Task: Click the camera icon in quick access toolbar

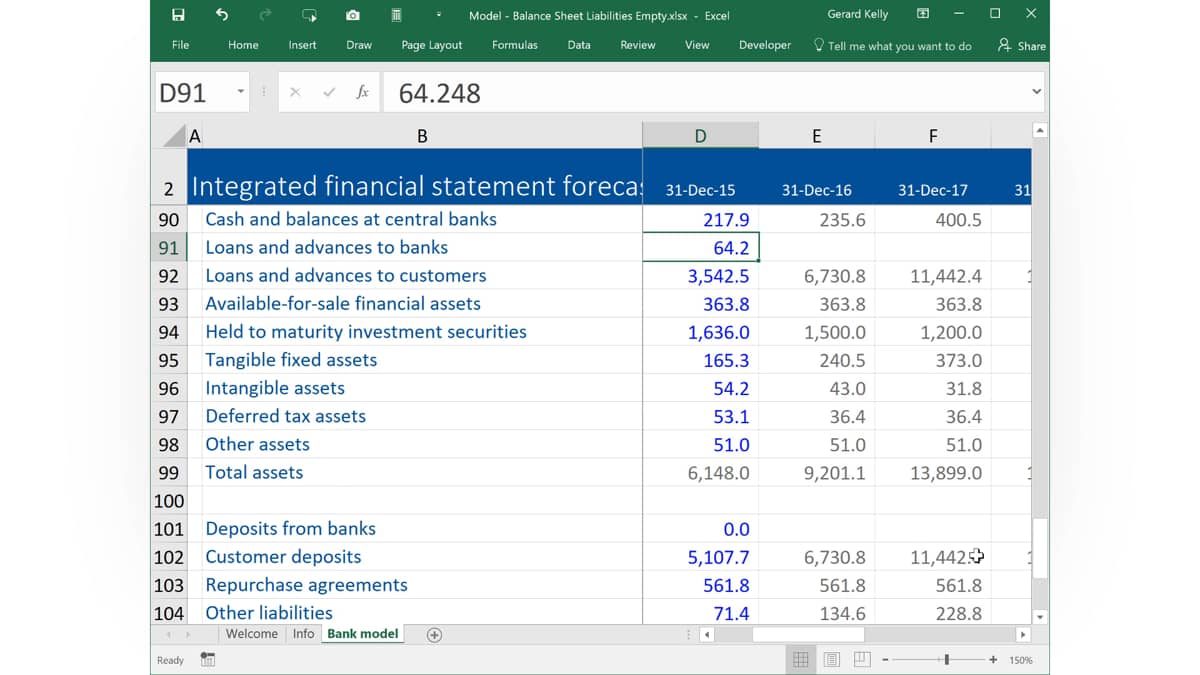Action: point(353,15)
